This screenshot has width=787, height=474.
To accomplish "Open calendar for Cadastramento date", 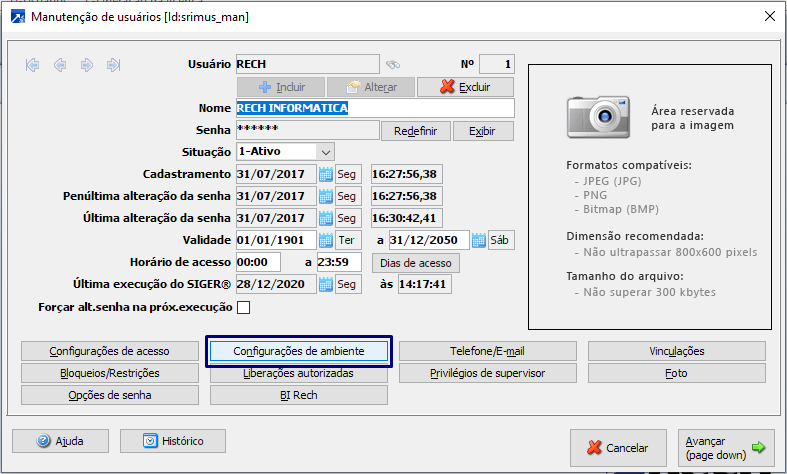I will 326,174.
